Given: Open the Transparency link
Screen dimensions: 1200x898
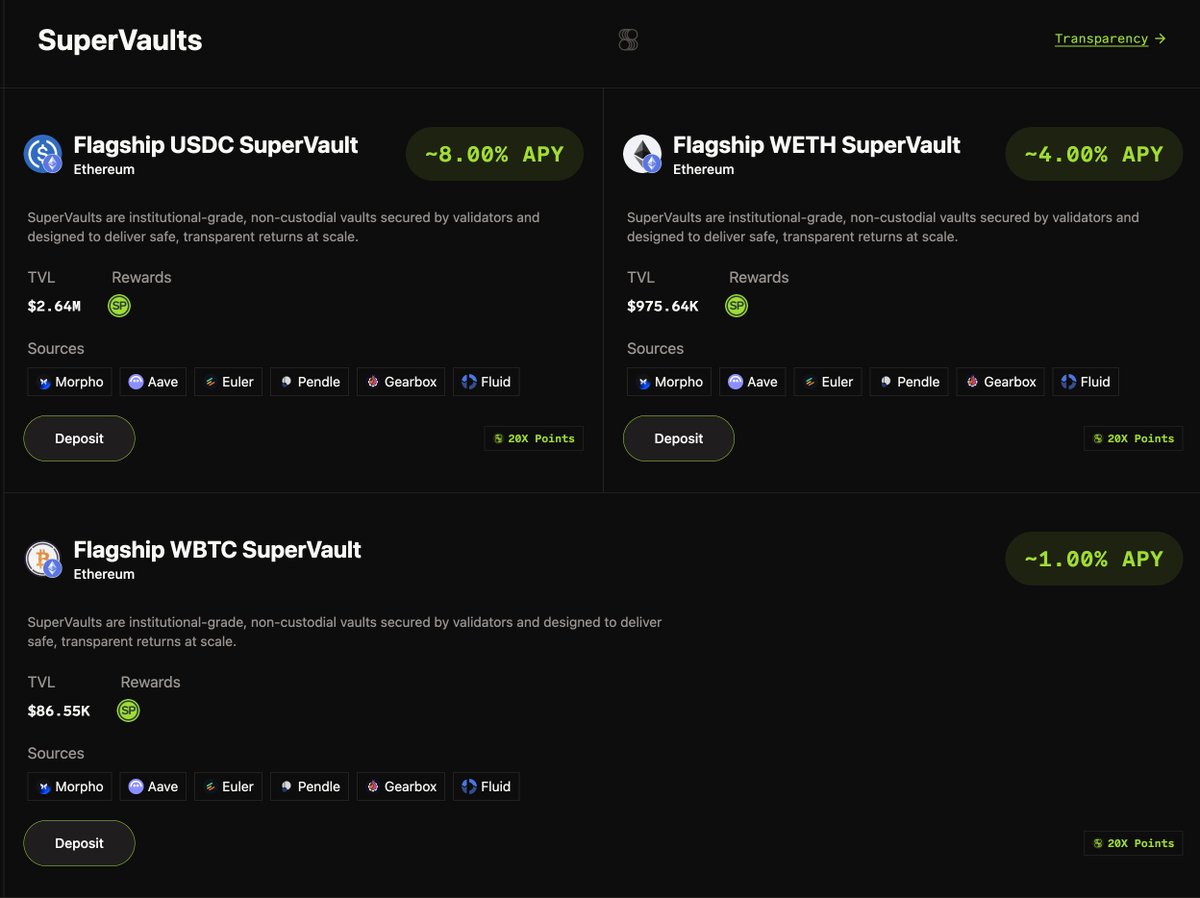Looking at the screenshot, I should [1110, 39].
